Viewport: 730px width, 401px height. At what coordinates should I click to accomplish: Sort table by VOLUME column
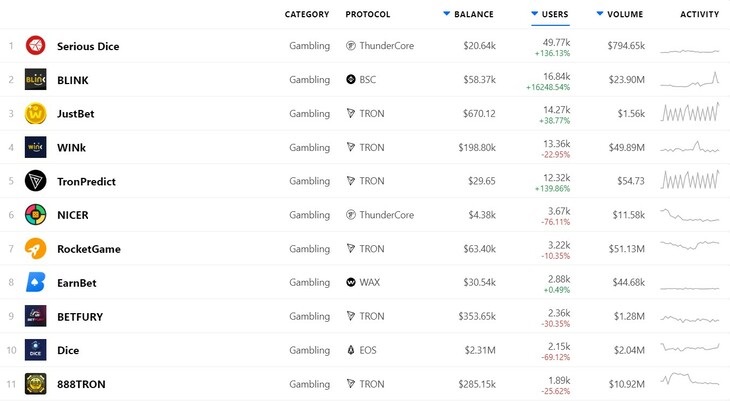click(620, 14)
